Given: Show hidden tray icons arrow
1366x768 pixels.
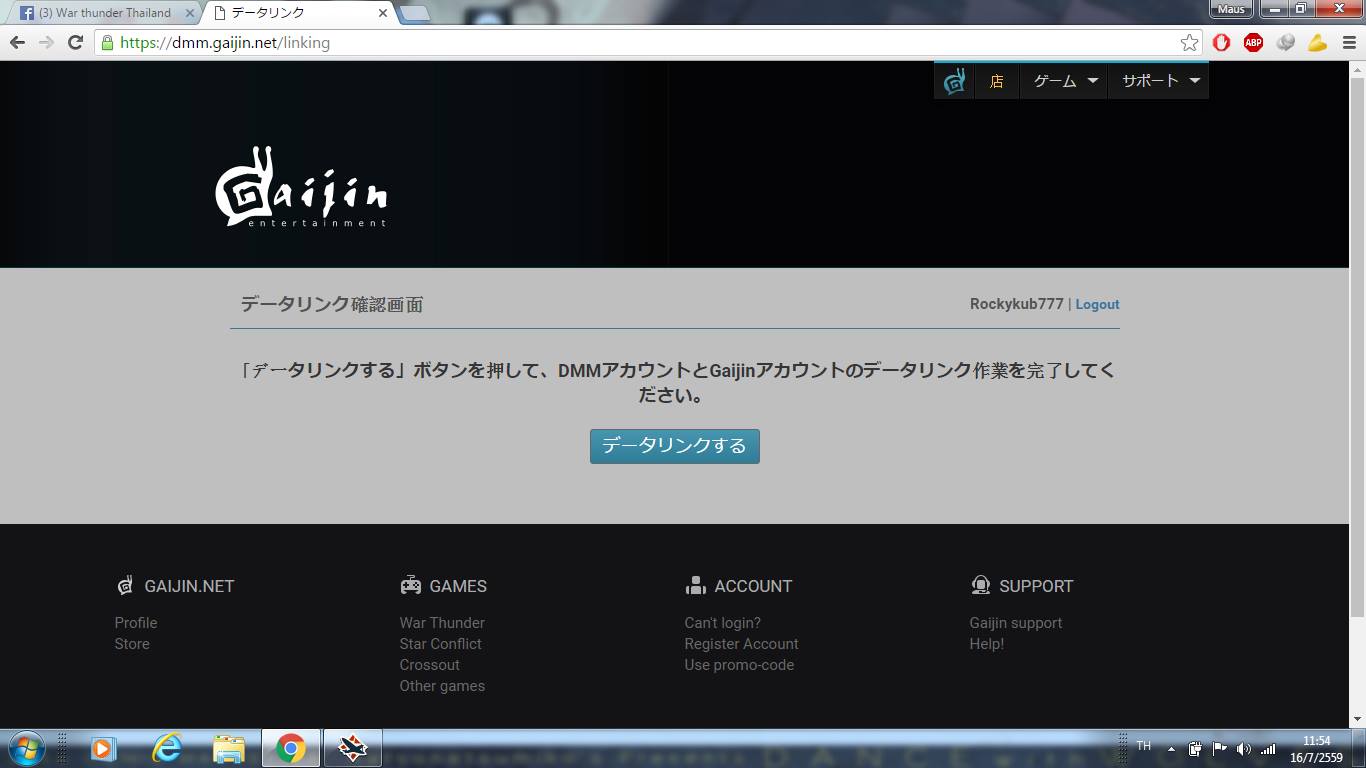Looking at the screenshot, I should click(1171, 748).
